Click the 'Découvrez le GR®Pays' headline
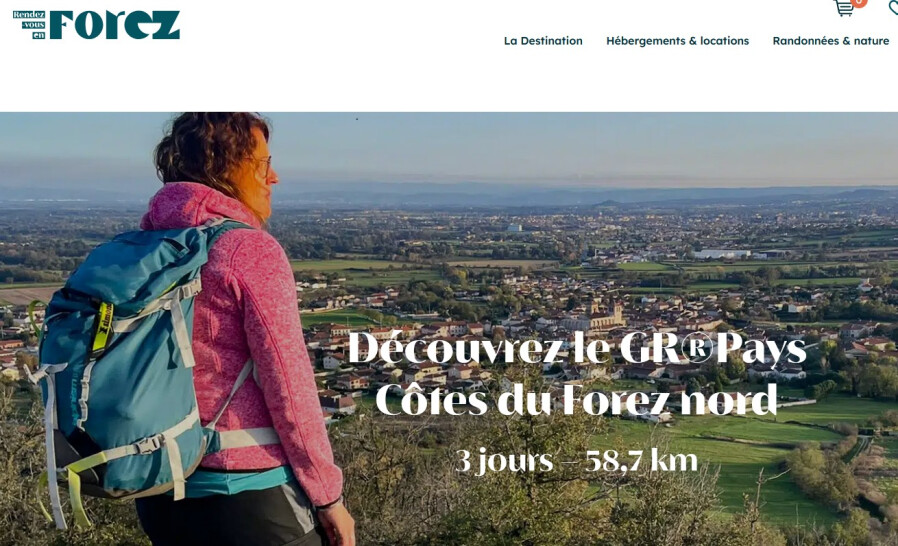The width and height of the screenshot is (898, 546). [577, 348]
